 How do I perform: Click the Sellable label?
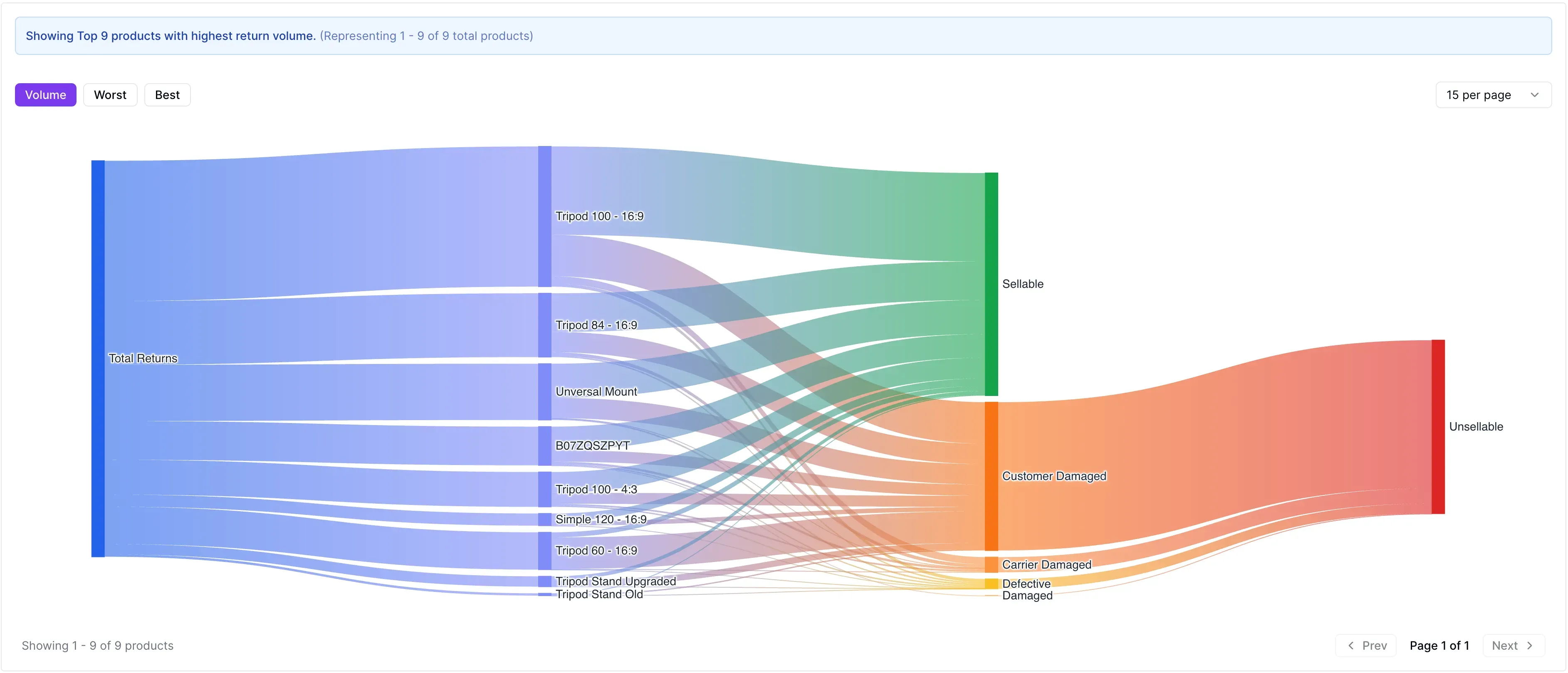(x=1023, y=284)
